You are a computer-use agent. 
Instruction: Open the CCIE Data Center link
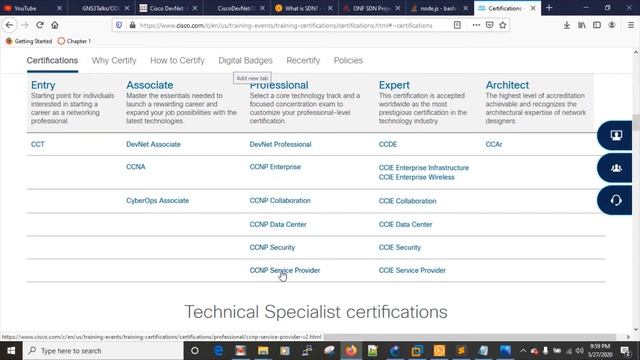click(x=405, y=224)
